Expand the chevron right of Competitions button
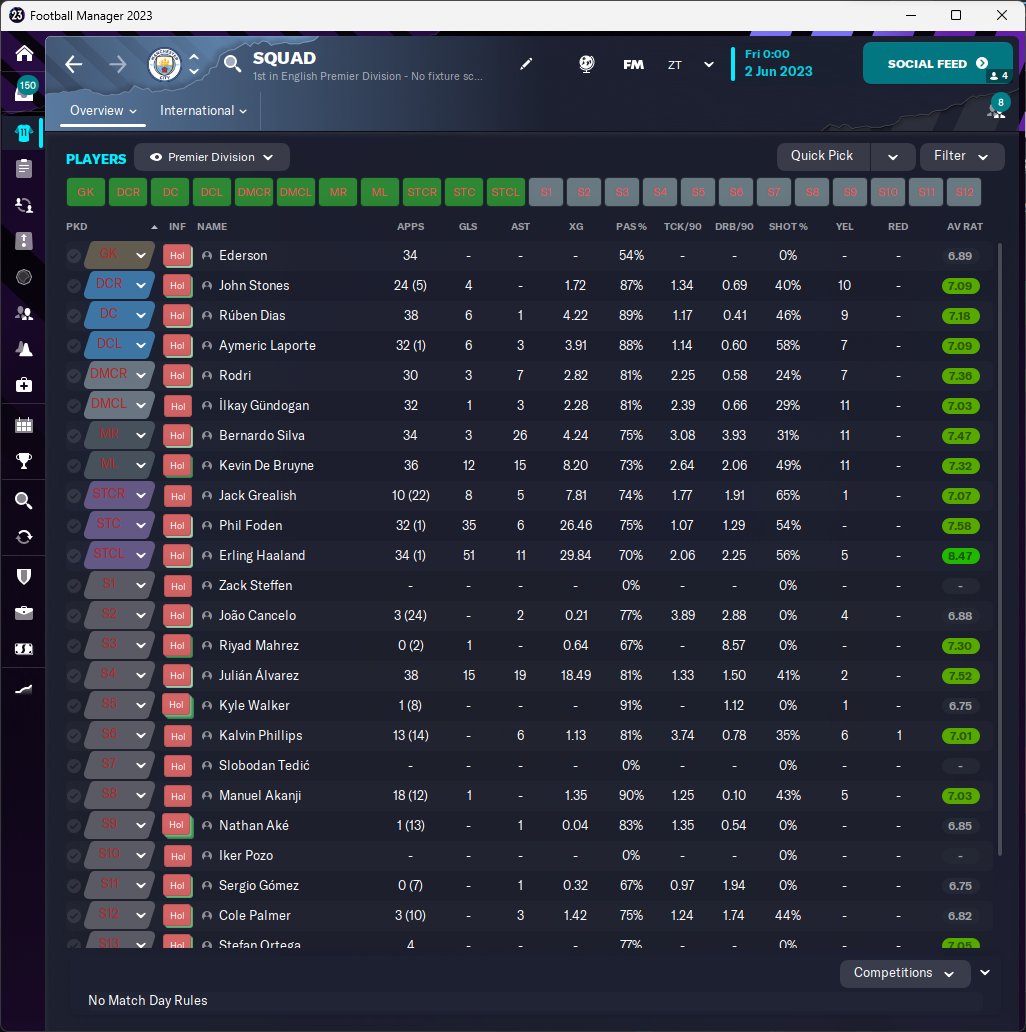The image size is (1026, 1032). pyautogui.click(x=985, y=973)
